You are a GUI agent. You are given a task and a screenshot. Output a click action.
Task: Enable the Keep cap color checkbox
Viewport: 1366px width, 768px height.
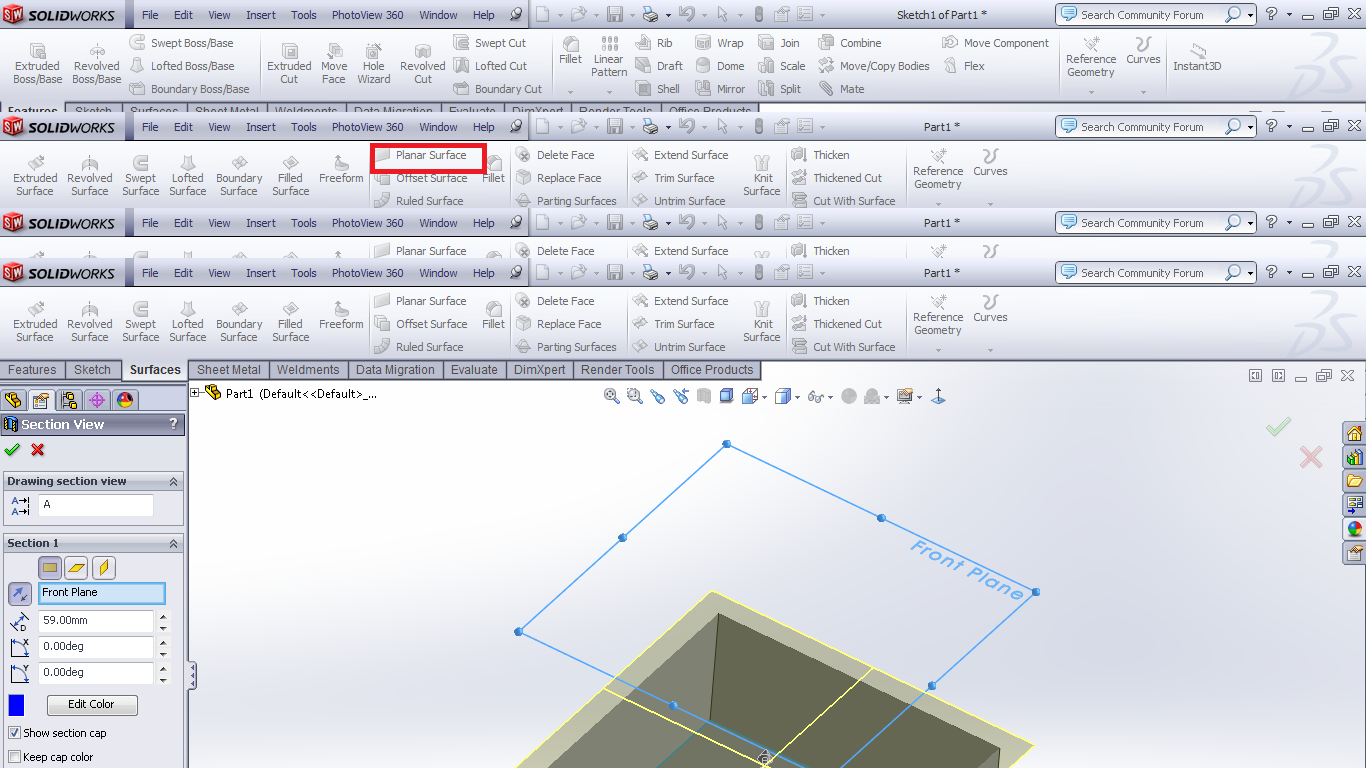click(x=14, y=757)
